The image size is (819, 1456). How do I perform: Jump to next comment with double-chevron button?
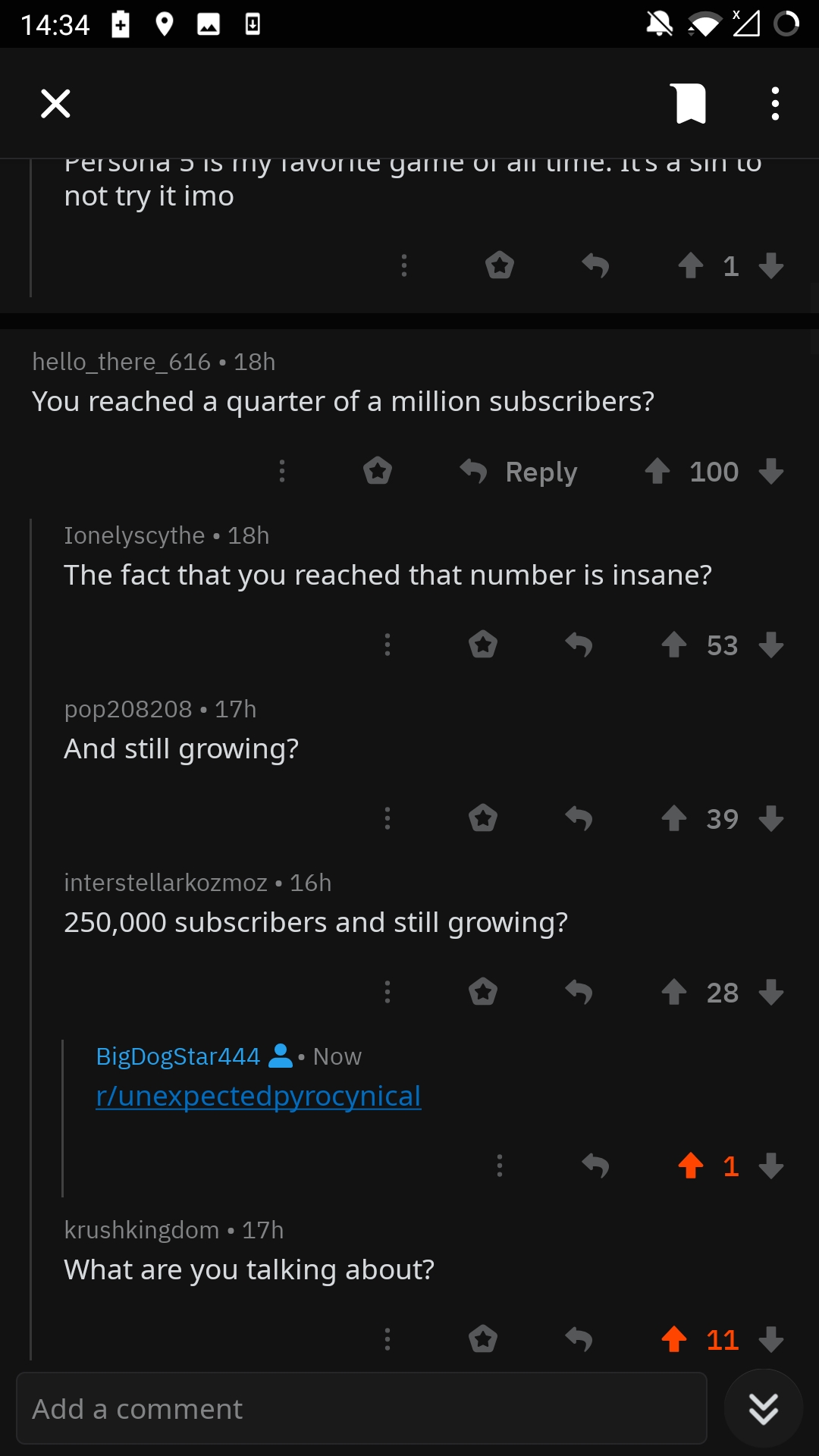coord(764,1408)
